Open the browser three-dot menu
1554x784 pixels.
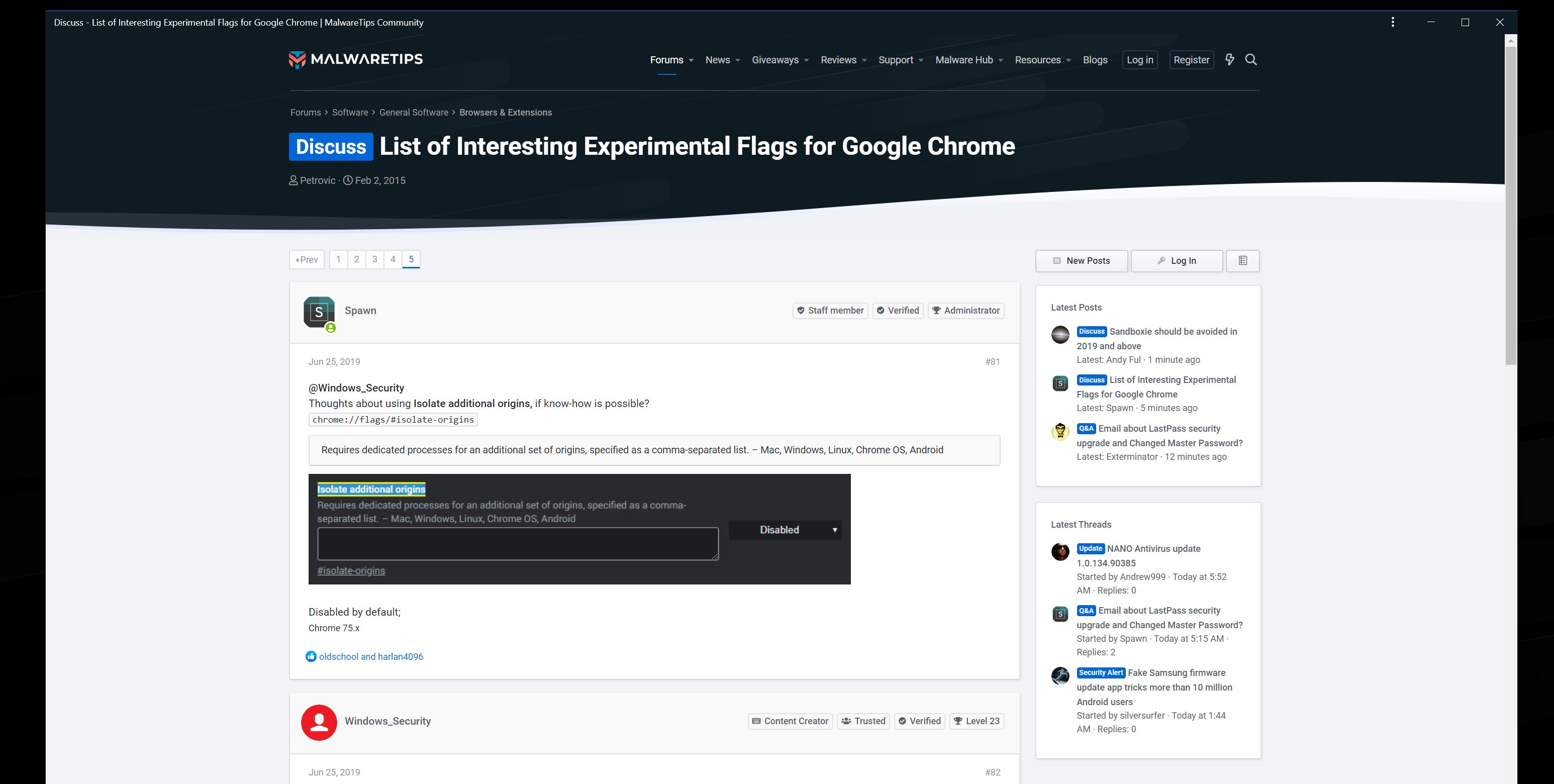1392,22
